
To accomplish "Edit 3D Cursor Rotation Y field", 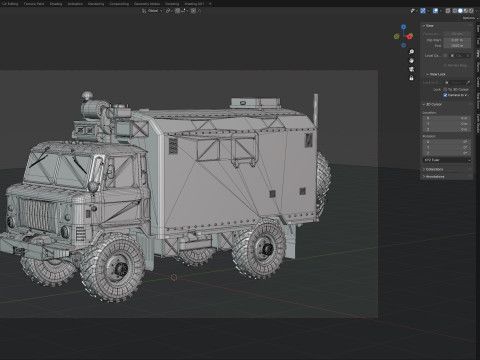I will [x=447, y=147].
